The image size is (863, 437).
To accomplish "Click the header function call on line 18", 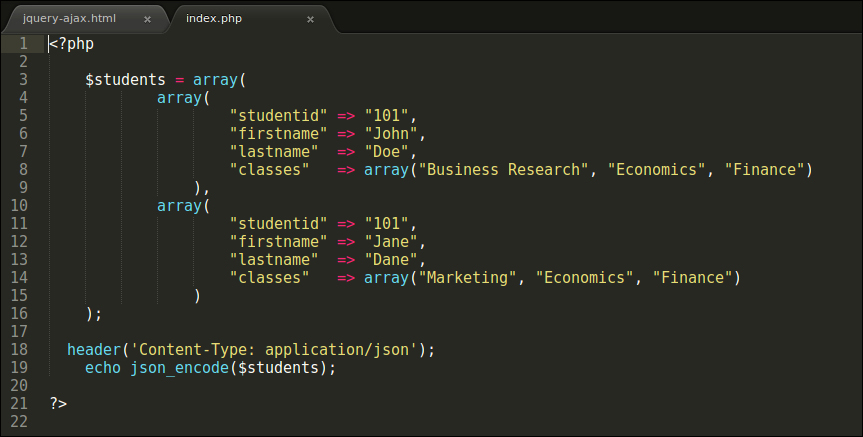I will (94, 349).
